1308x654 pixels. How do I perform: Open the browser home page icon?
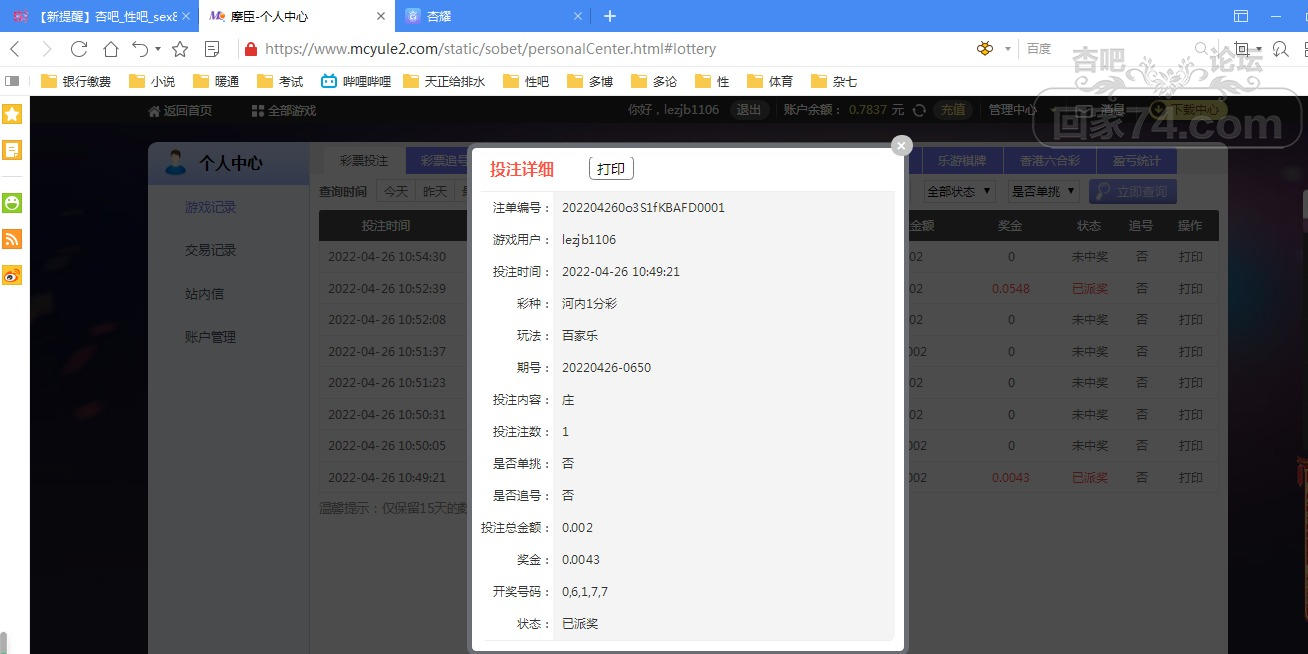111,49
